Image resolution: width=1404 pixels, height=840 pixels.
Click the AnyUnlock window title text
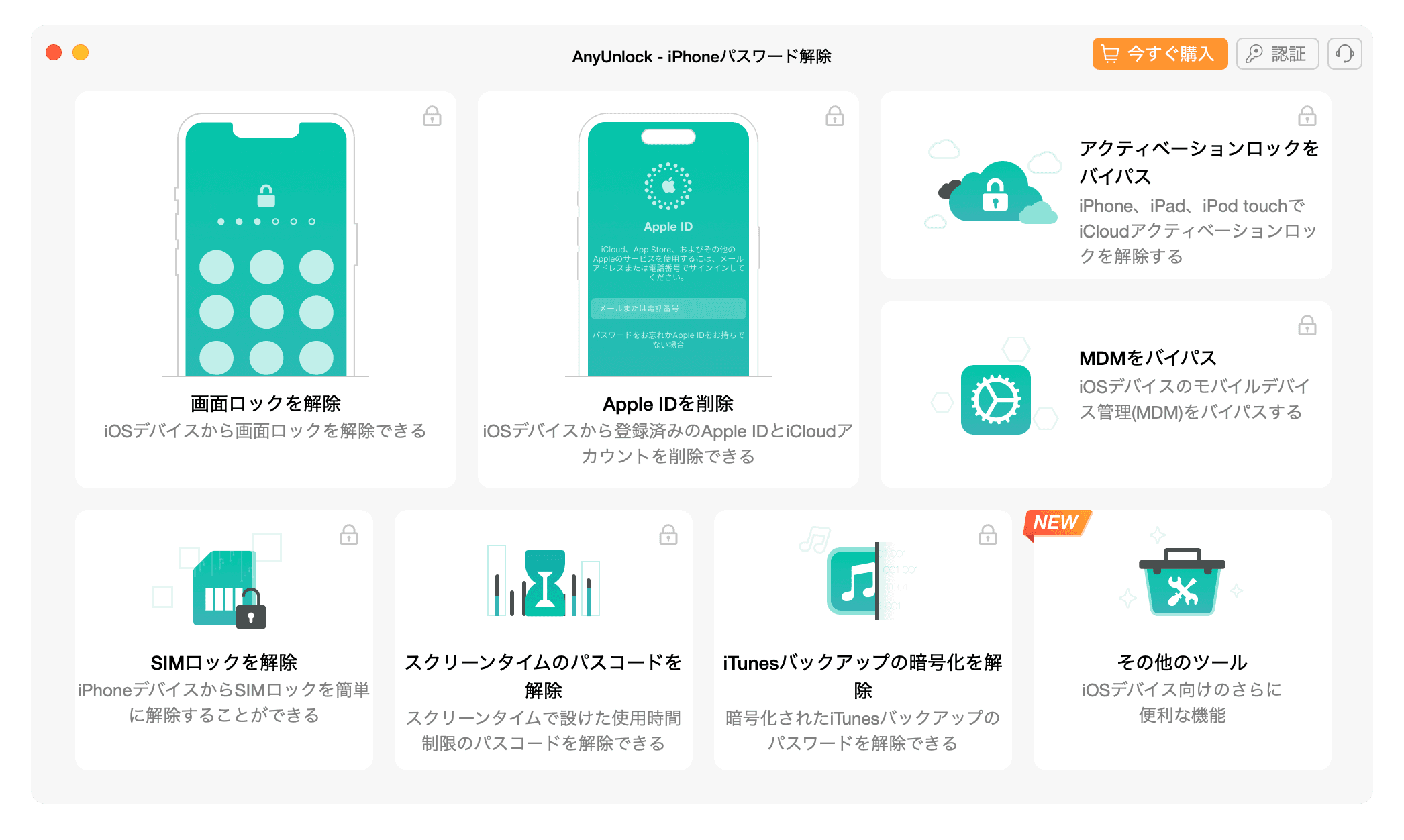pos(702,56)
